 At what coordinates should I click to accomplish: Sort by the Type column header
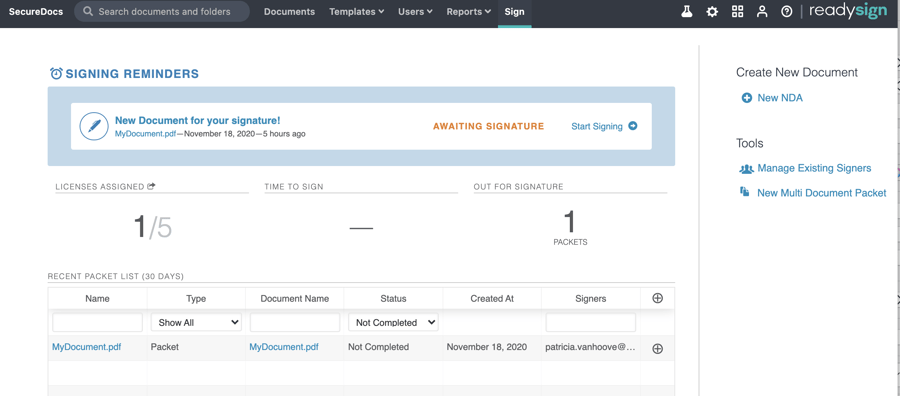click(x=196, y=298)
